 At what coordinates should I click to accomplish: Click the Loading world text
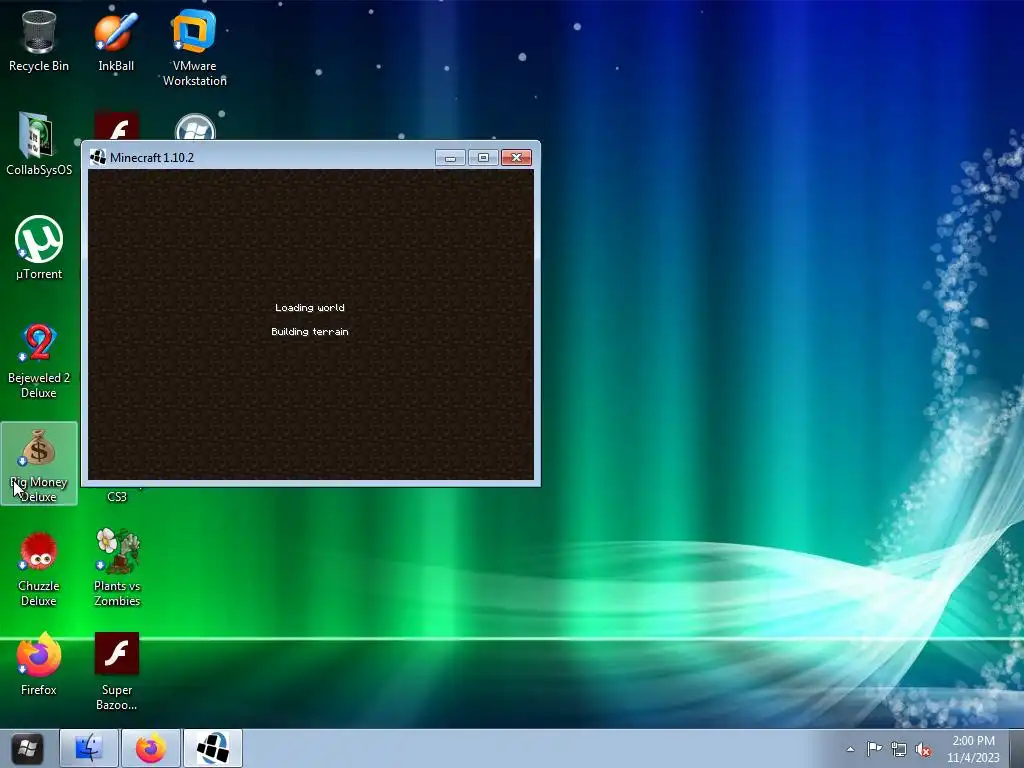310,308
